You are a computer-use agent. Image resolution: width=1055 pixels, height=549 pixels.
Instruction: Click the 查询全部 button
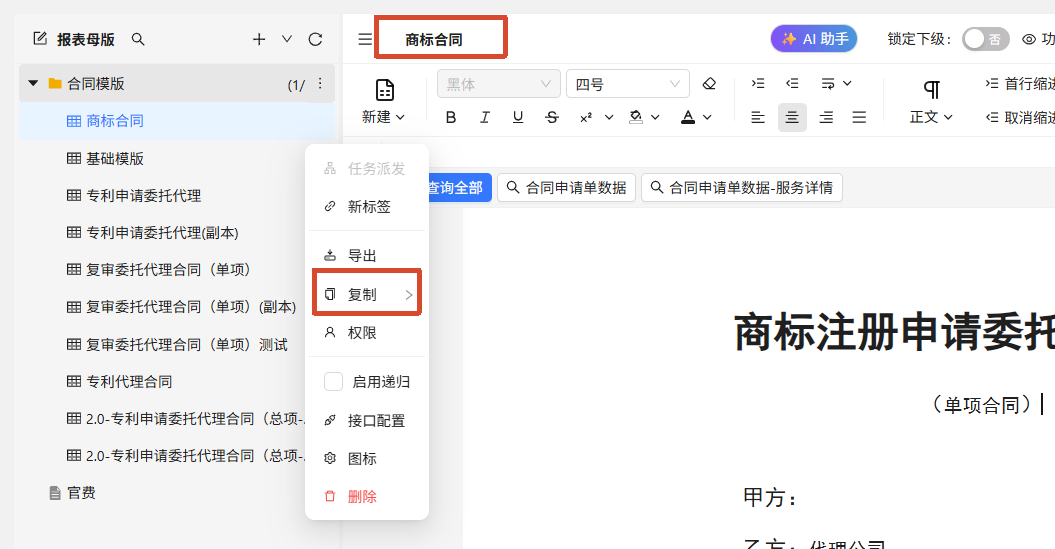tap(459, 187)
